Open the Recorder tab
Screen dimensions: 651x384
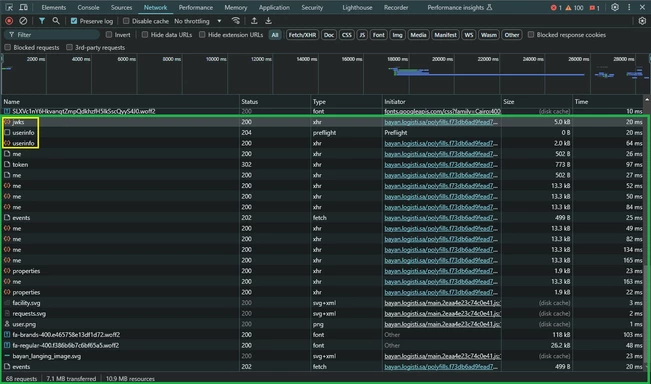coord(396,7)
